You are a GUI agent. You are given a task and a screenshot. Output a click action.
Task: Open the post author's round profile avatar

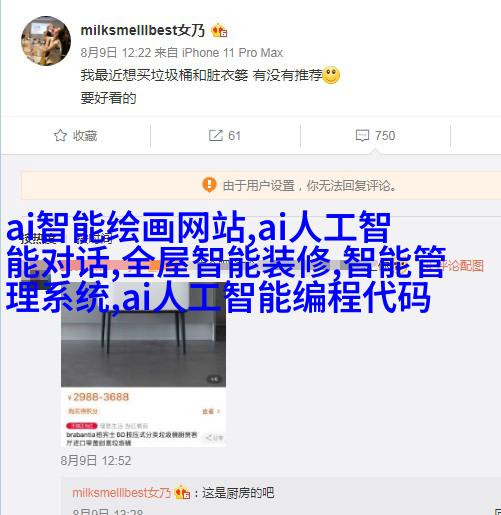(46, 41)
